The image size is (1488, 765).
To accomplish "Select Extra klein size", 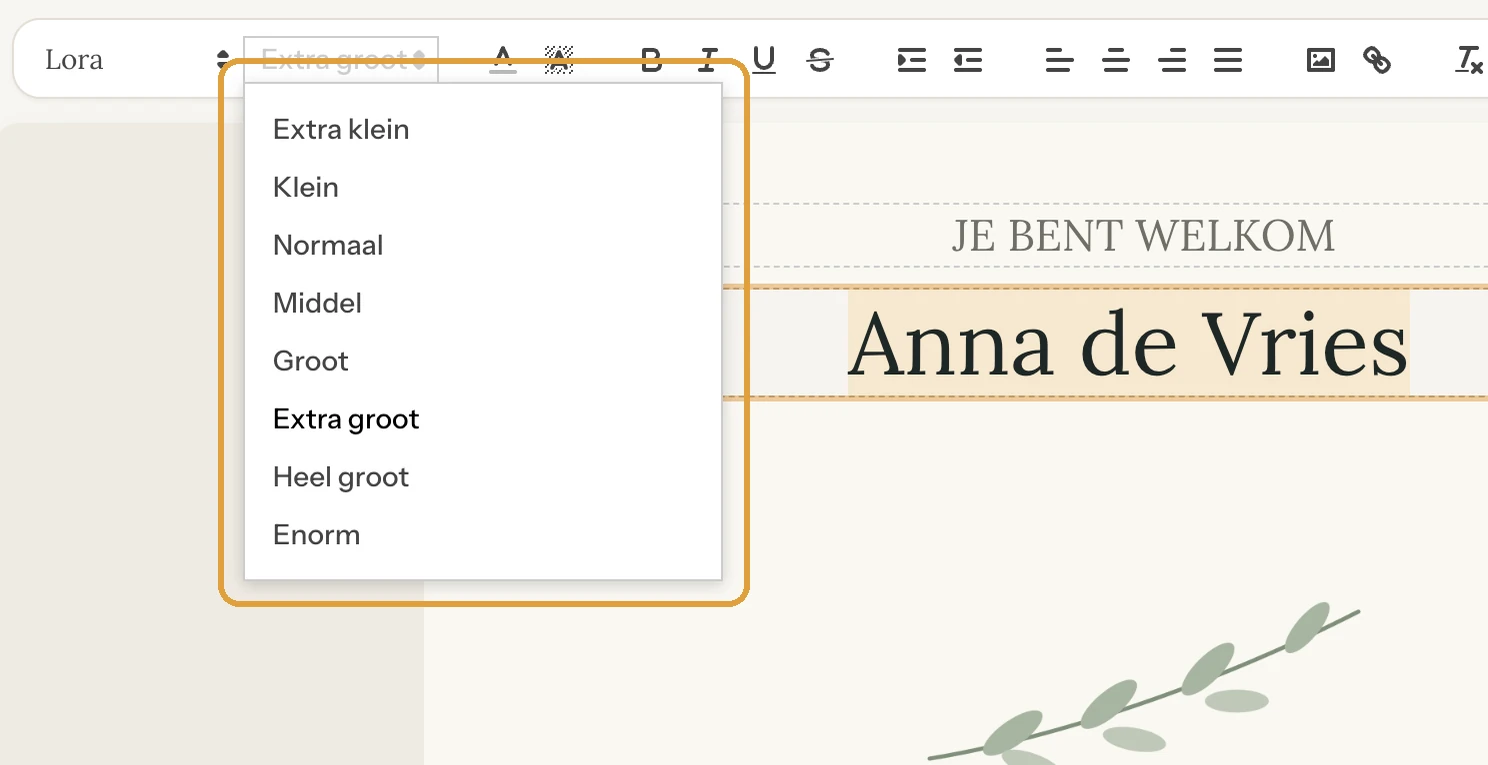I will tap(483, 130).
